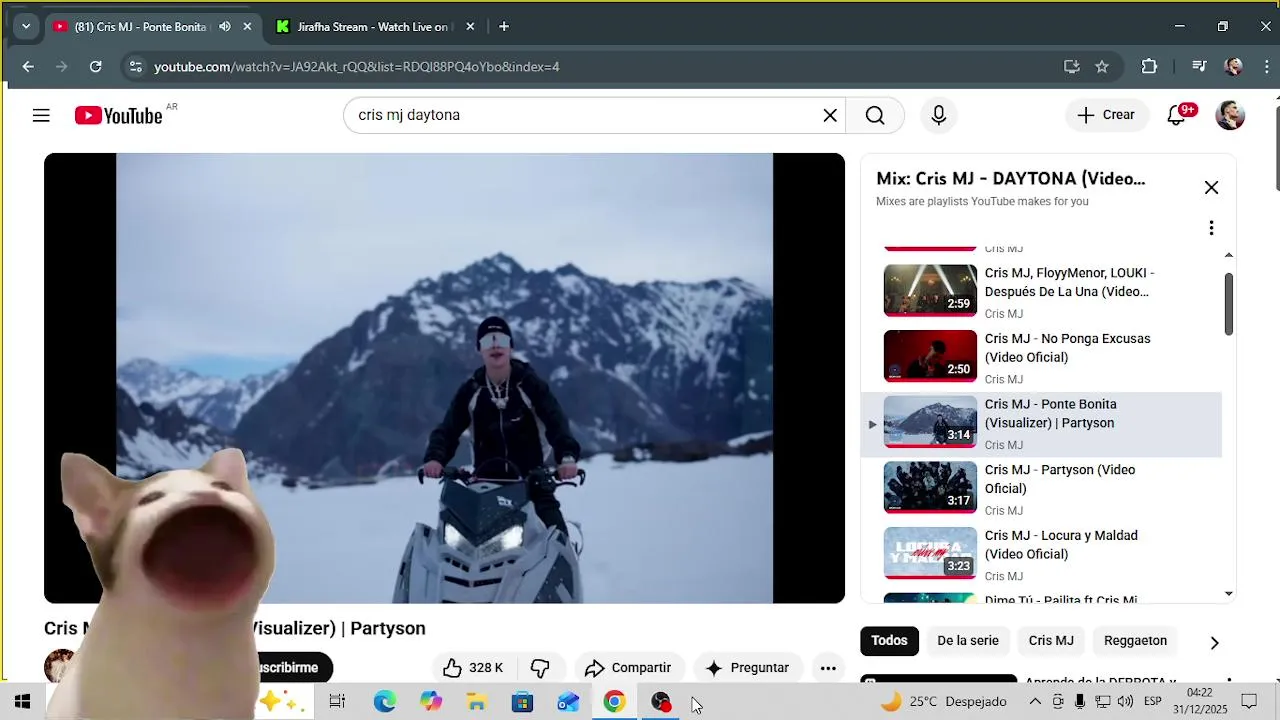This screenshot has height=720, width=1280.
Task: Open the Chrome three-dot menu
Action: 1267,67
